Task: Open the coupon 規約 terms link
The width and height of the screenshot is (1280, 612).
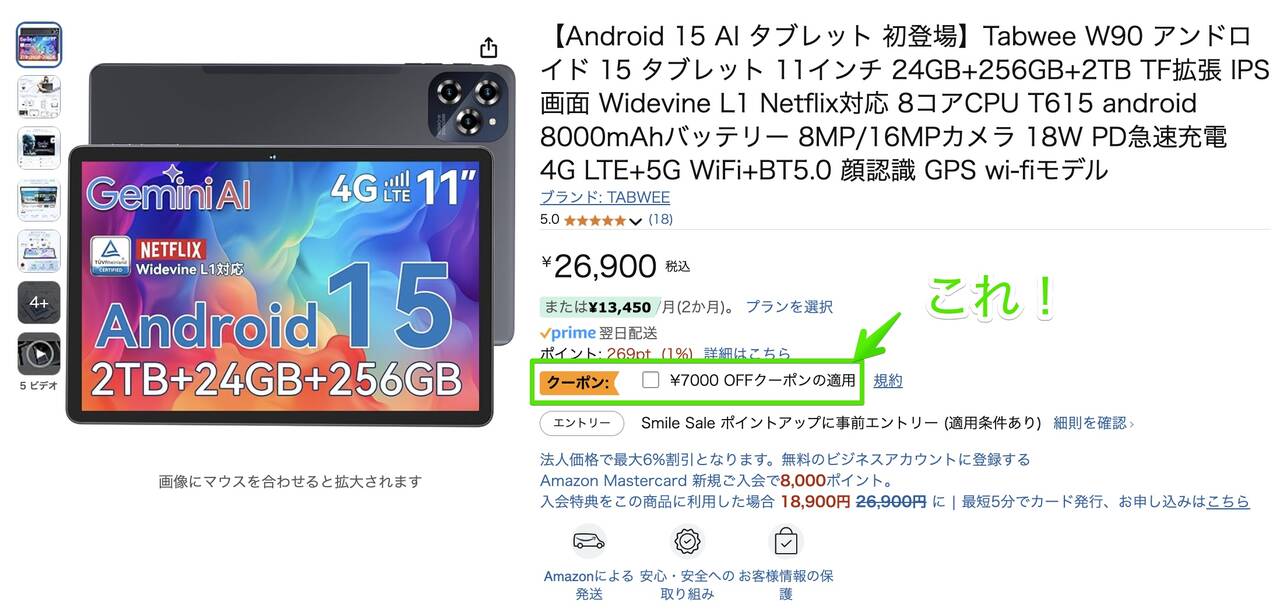Action: pos(888,380)
